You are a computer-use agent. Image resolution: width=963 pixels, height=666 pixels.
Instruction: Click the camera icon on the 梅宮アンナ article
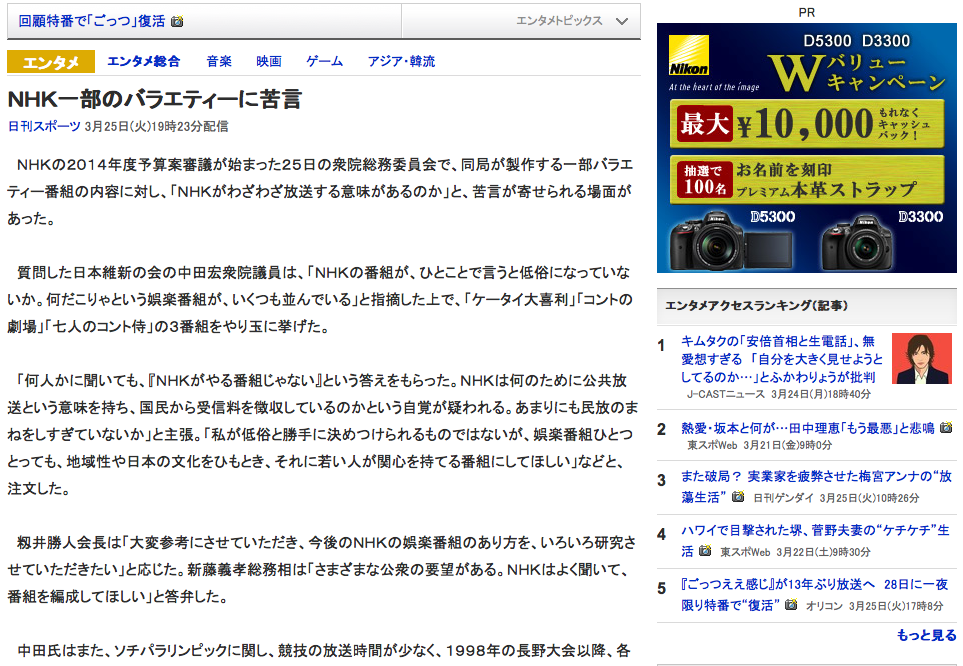736,495
